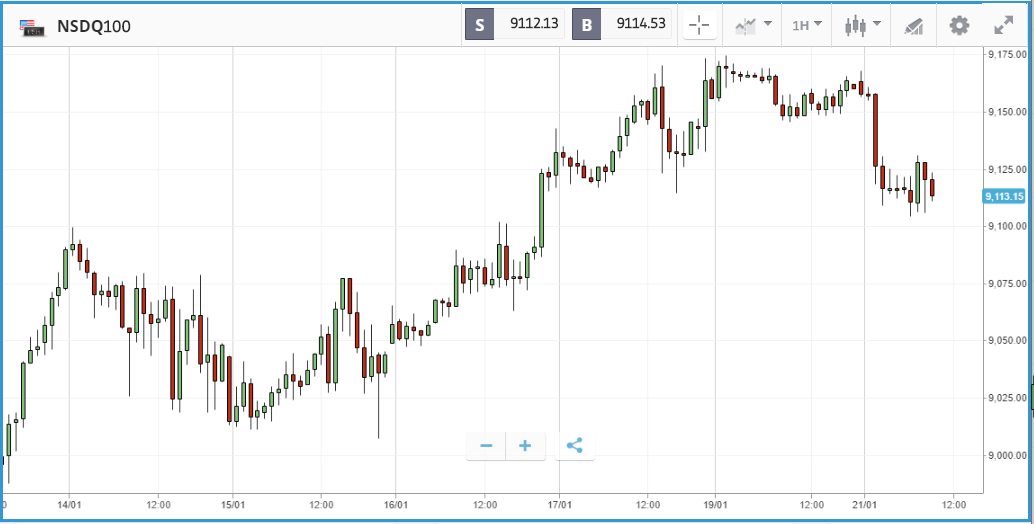Click the 21/01 date marker on the time axis
1034x524 pixels.
[864, 505]
